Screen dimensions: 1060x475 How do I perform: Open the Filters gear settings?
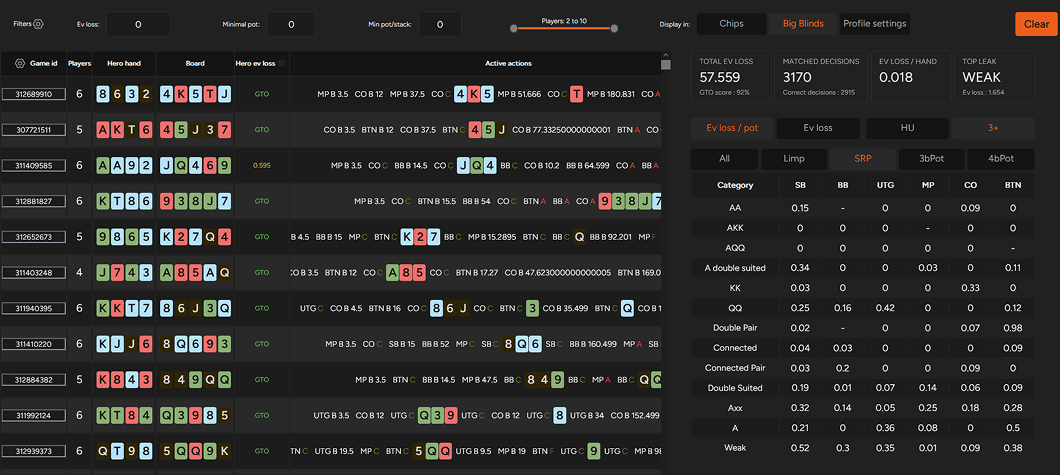(39, 24)
